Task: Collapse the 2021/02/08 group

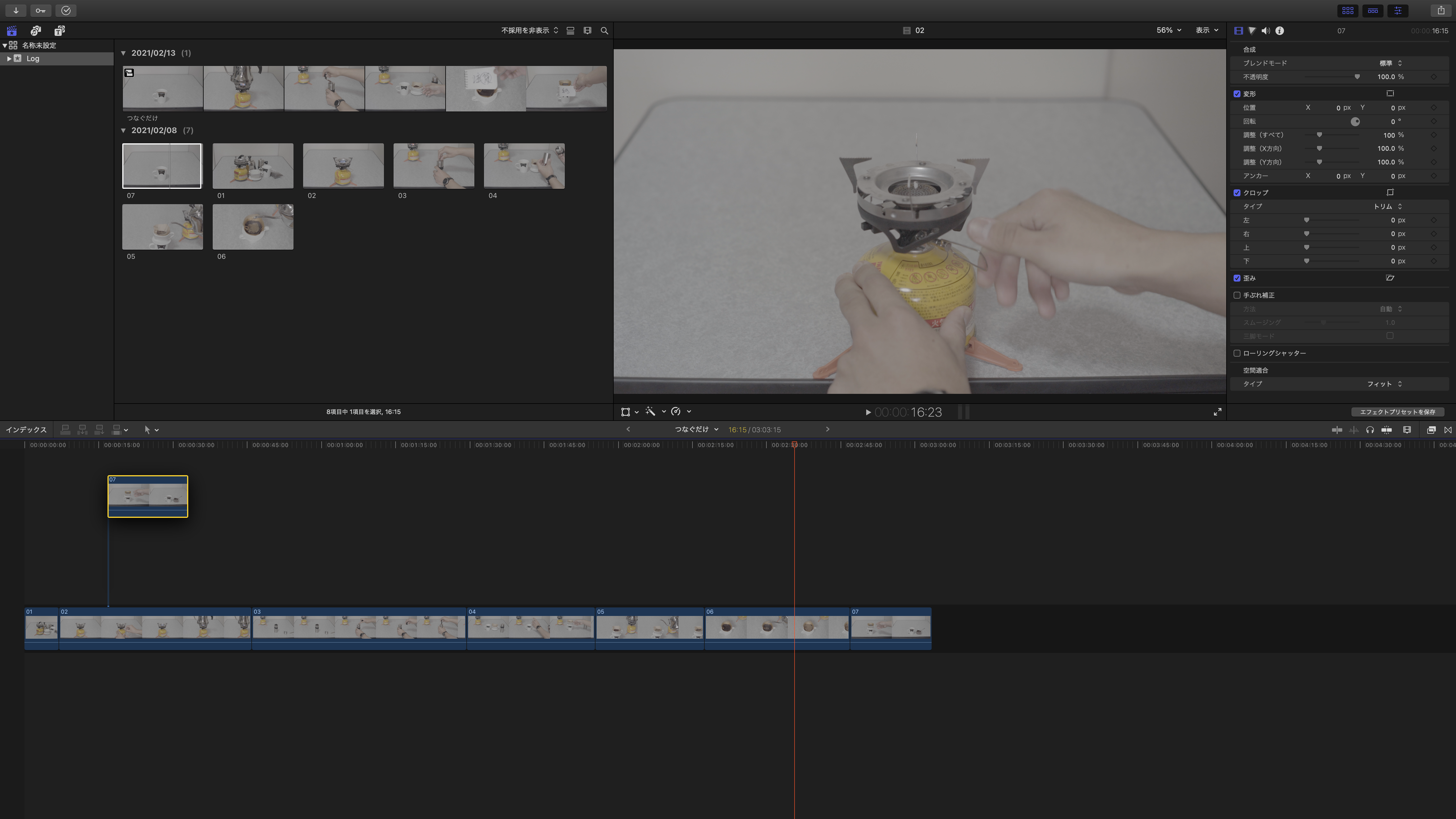Action: (x=123, y=131)
